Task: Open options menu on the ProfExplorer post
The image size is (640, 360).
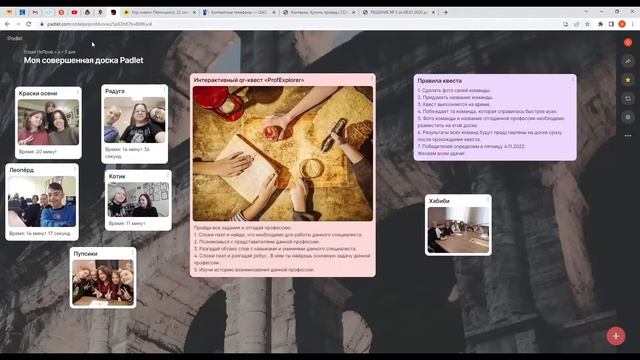Action: point(371,79)
